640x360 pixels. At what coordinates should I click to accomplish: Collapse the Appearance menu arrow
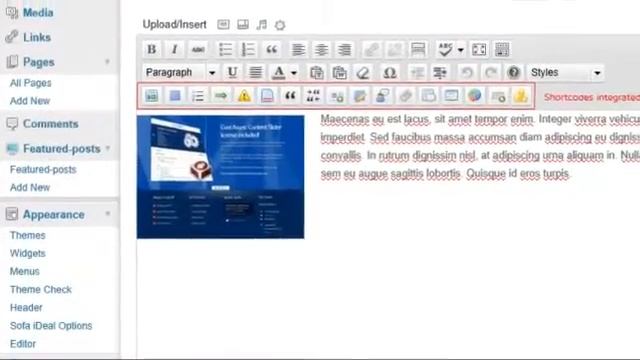tap(108, 213)
